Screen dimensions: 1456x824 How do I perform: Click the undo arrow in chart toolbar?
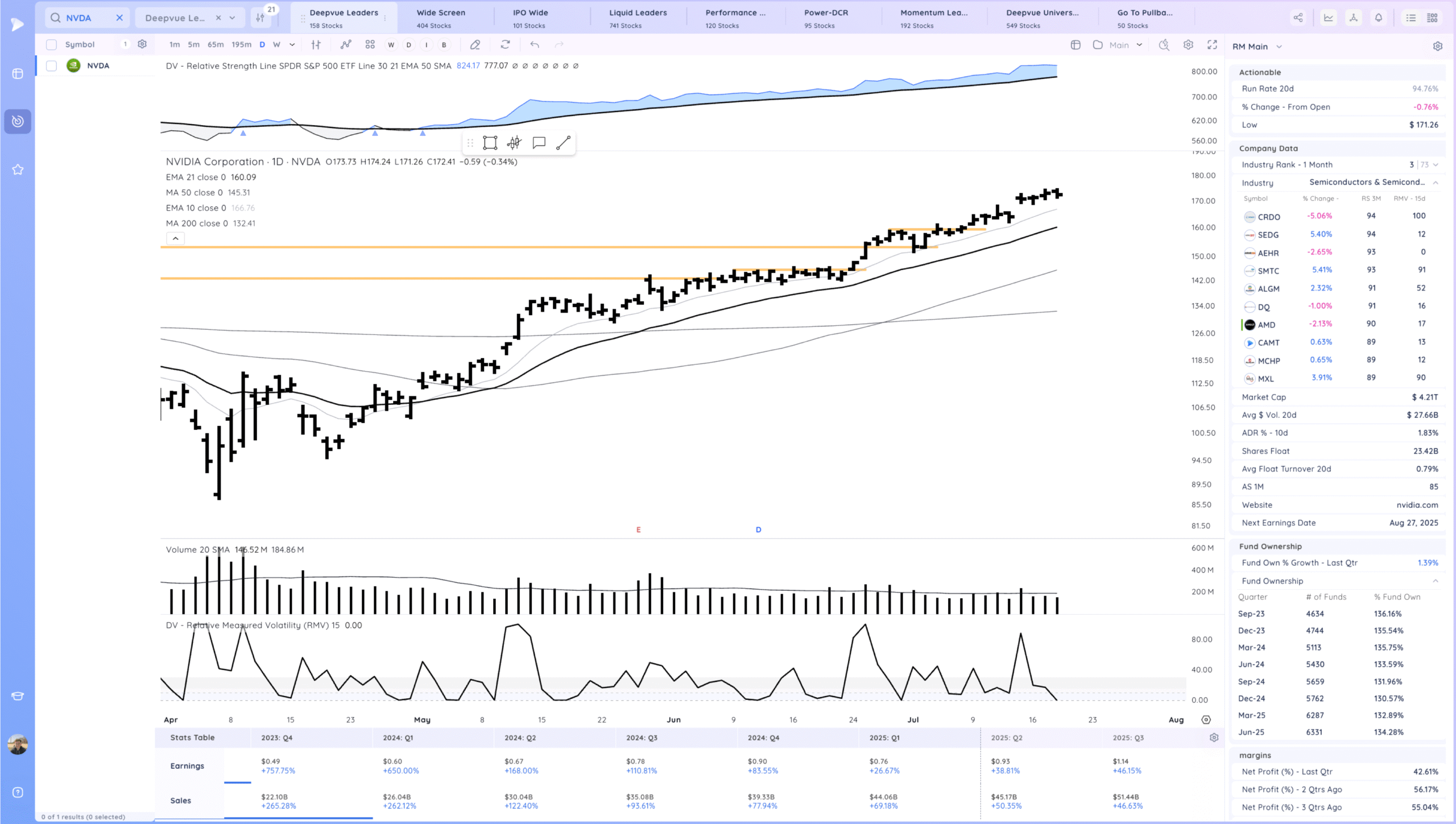pos(534,44)
